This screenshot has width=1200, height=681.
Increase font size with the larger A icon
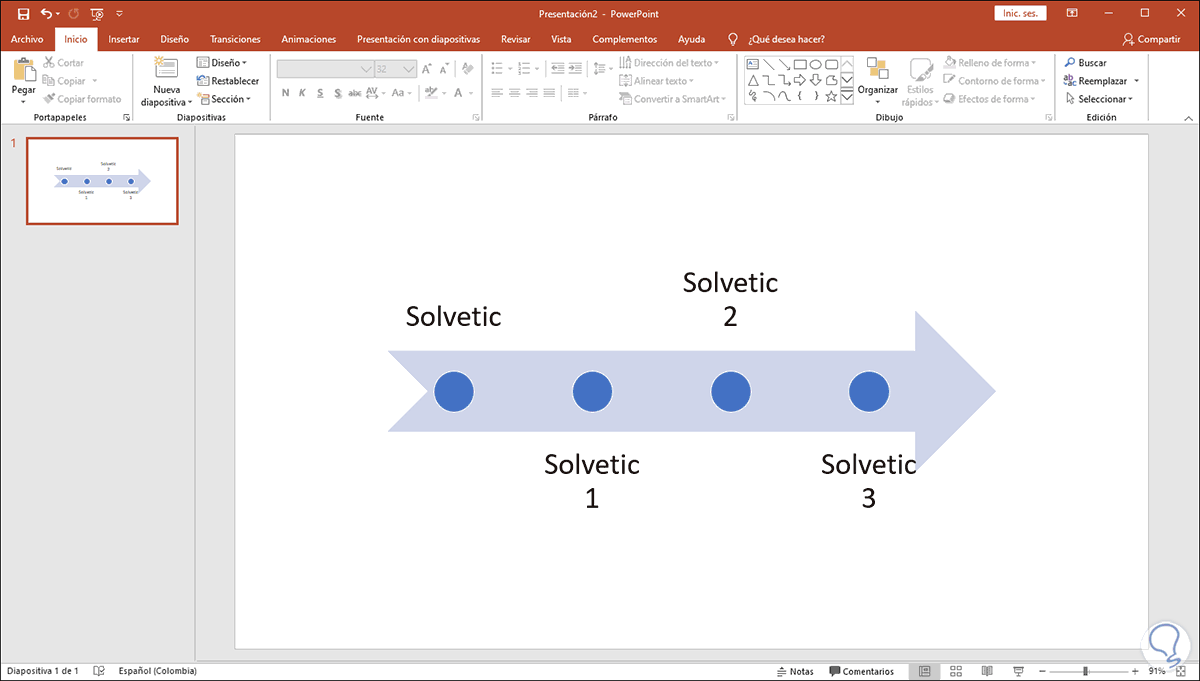click(x=428, y=69)
